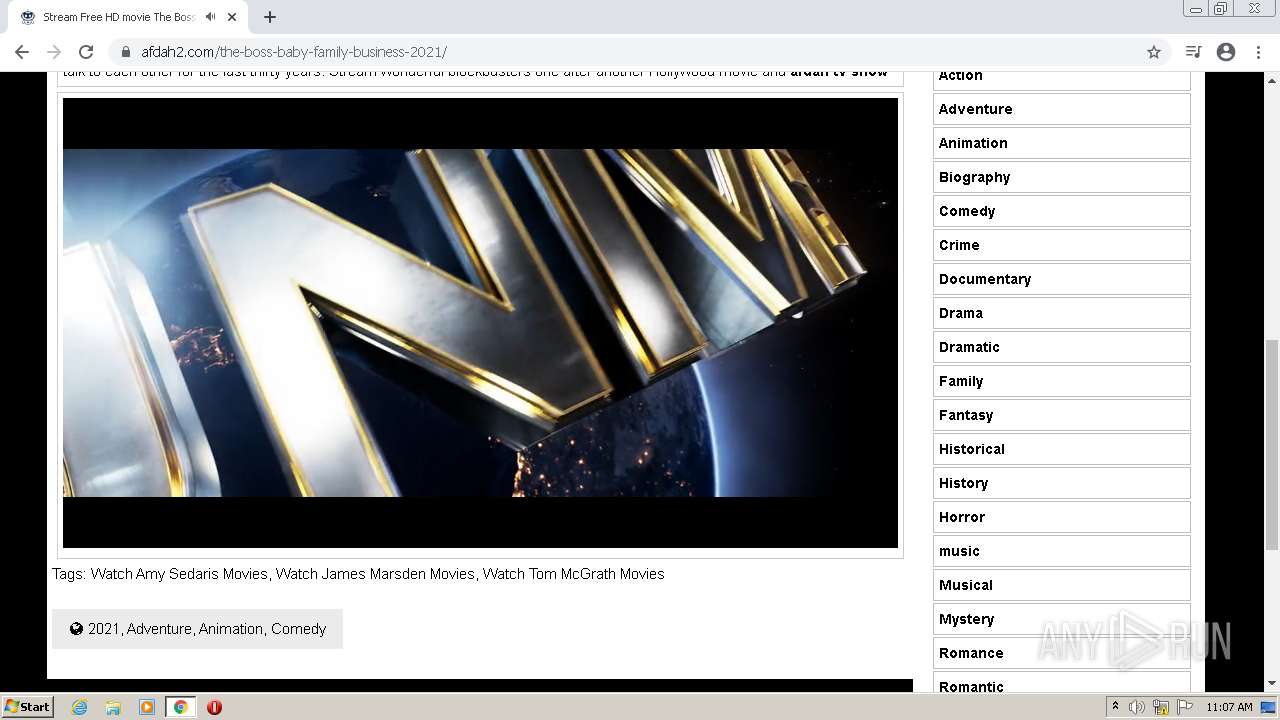Open the Crime category
This screenshot has width=1280, height=720.
[x=1061, y=245]
